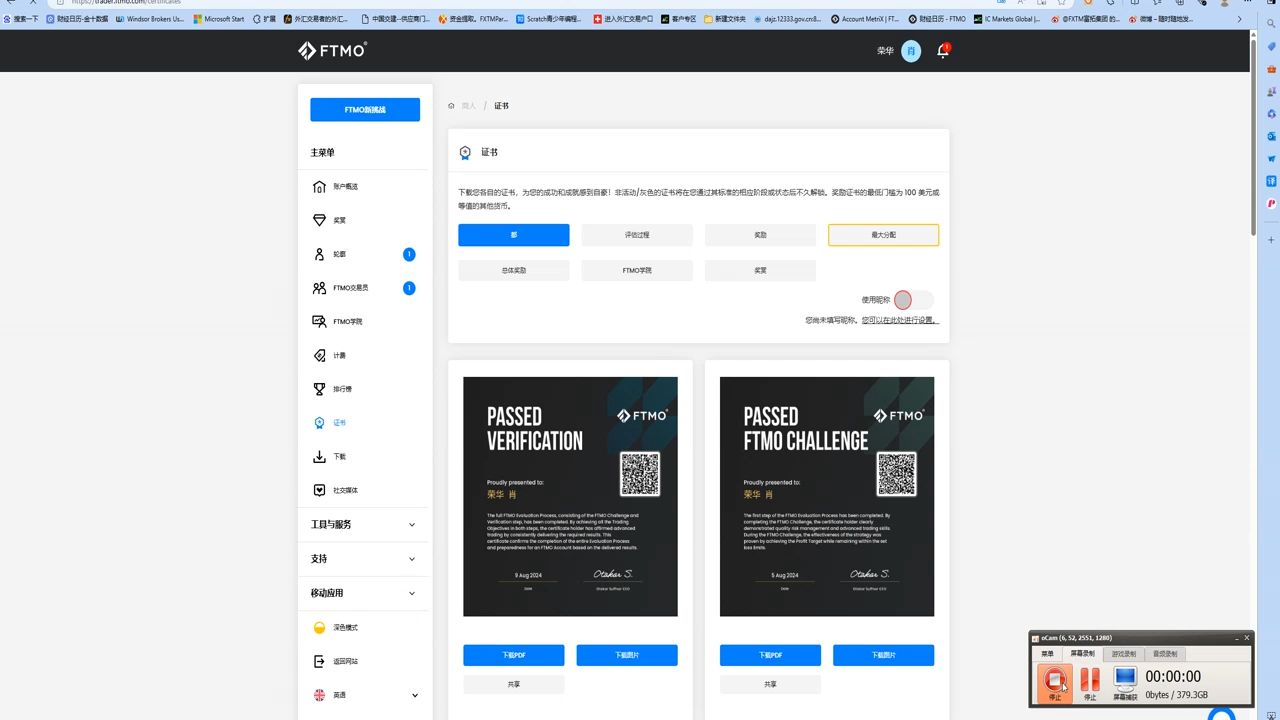Click 下载图片 under Passed FTMO Challenge certificate
1280x720 pixels.
pos(883,655)
